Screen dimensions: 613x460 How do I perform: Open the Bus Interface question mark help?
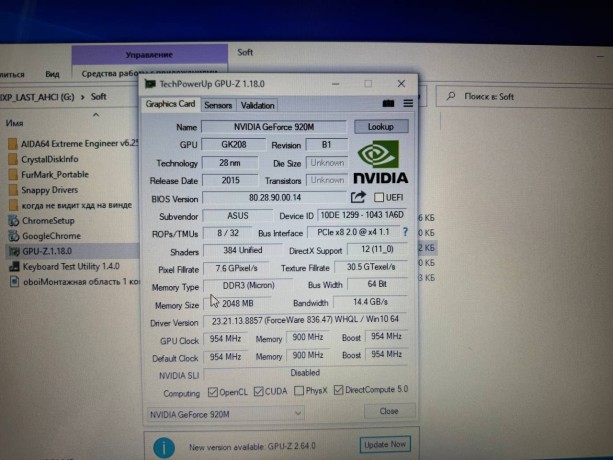(x=405, y=232)
